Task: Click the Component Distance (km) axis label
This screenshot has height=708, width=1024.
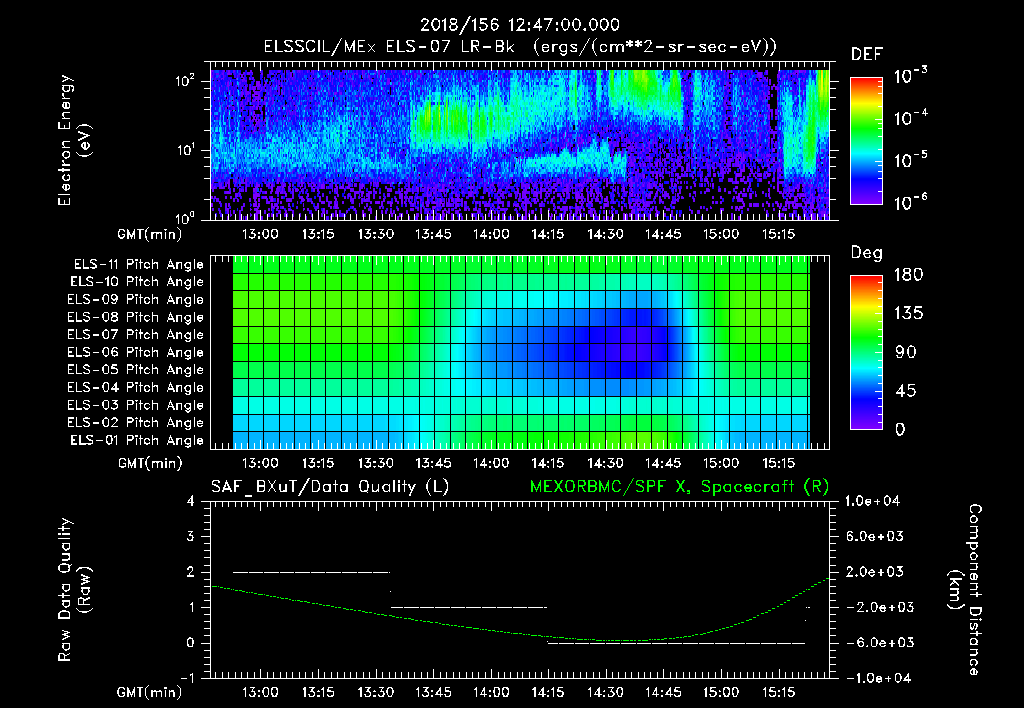Action: pyautogui.click(x=964, y=590)
